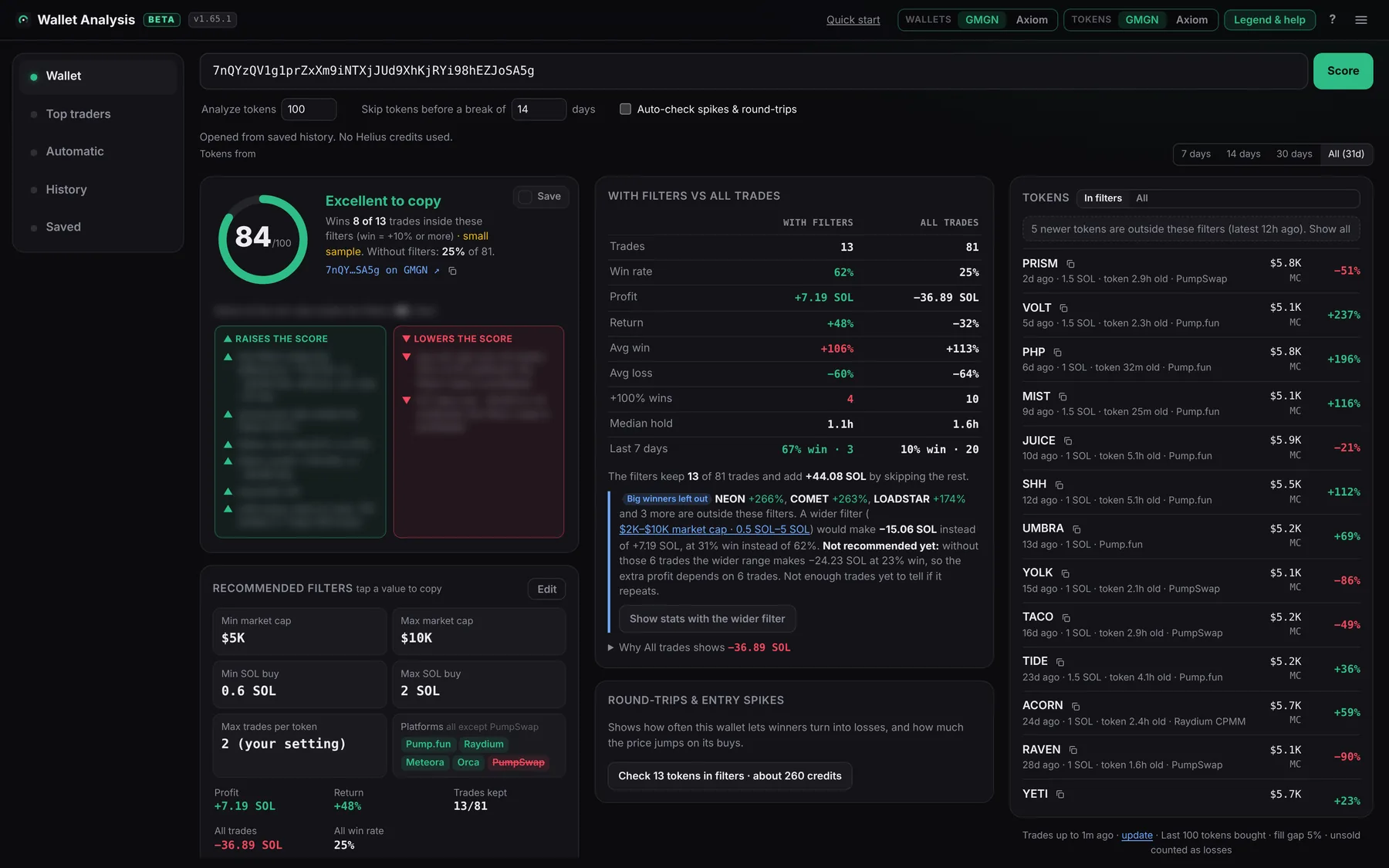Viewport: 1389px width, 868px height.
Task: Open Legend & help
Action: coord(1269,20)
